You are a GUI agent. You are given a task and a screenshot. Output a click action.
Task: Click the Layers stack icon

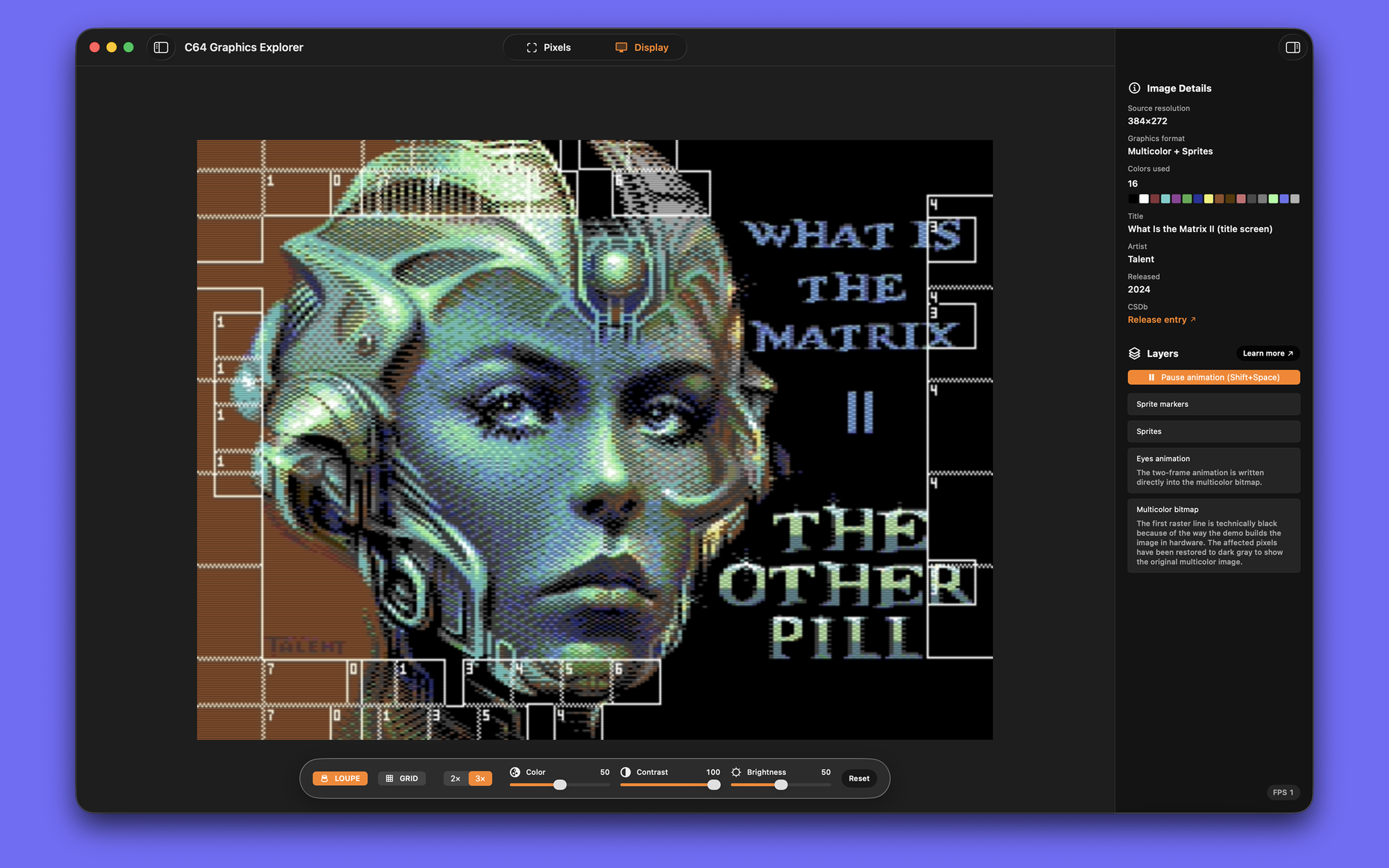[1134, 353]
